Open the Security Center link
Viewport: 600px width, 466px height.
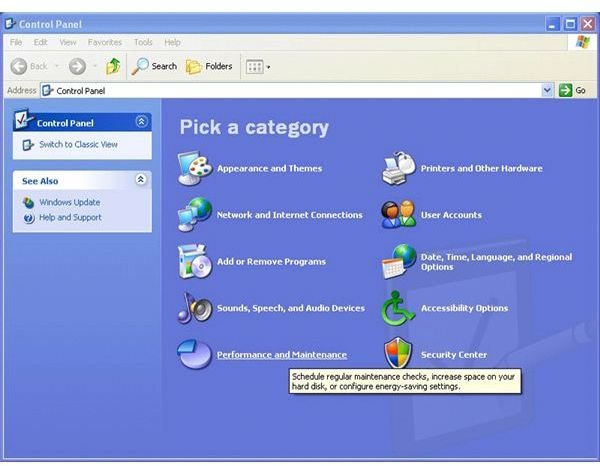(x=454, y=355)
